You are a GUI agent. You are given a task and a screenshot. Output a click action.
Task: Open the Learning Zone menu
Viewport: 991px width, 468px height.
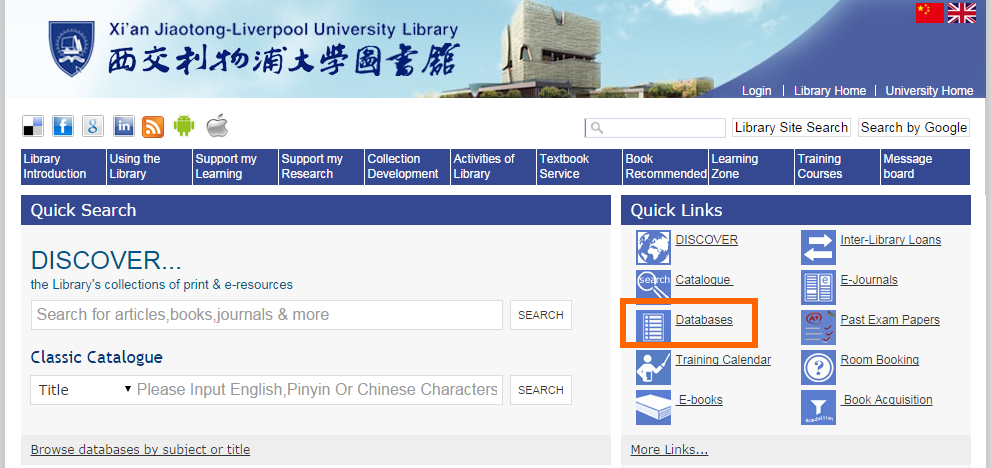pyautogui.click(x=751, y=167)
